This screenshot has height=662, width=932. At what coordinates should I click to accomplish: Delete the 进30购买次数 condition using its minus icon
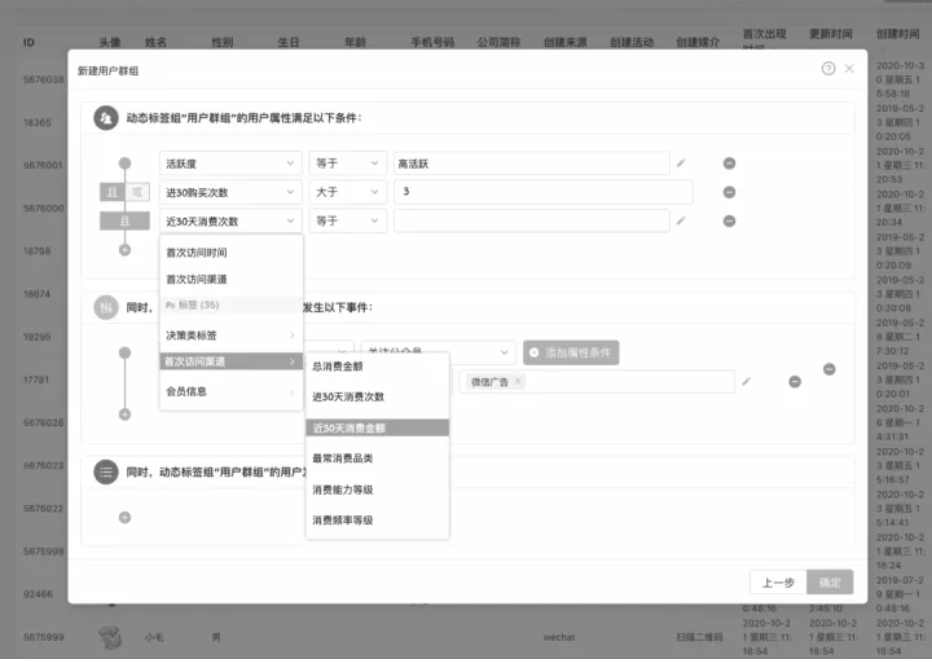pos(729,192)
